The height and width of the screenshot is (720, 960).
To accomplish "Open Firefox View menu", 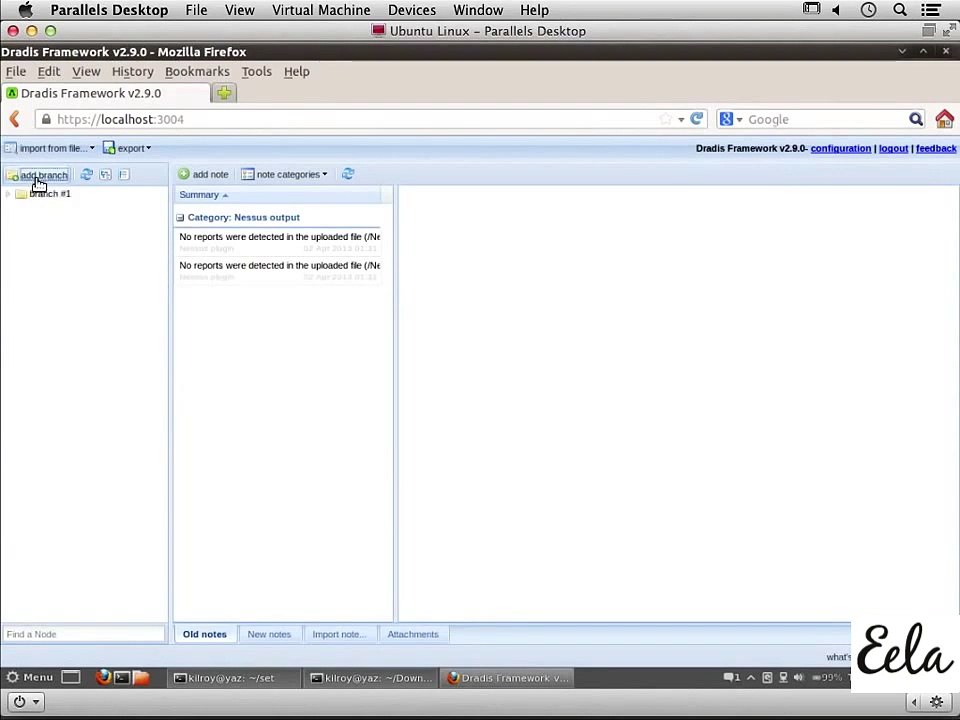I will 86,72.
